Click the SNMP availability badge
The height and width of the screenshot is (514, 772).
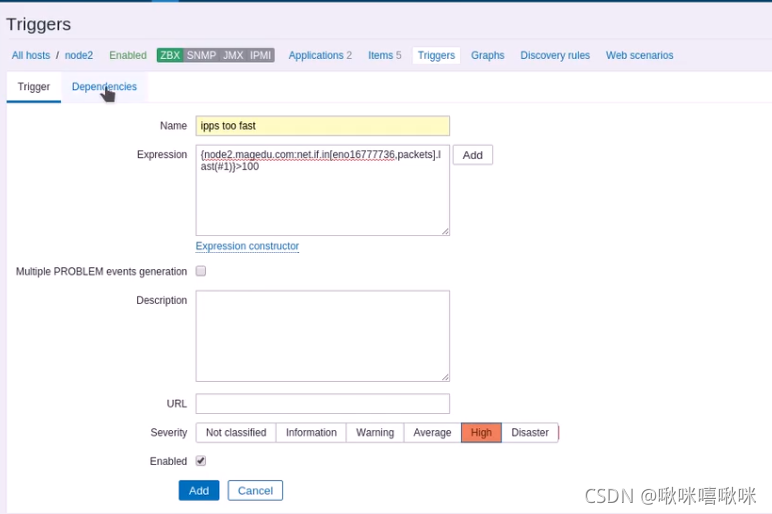pyautogui.click(x=201, y=55)
